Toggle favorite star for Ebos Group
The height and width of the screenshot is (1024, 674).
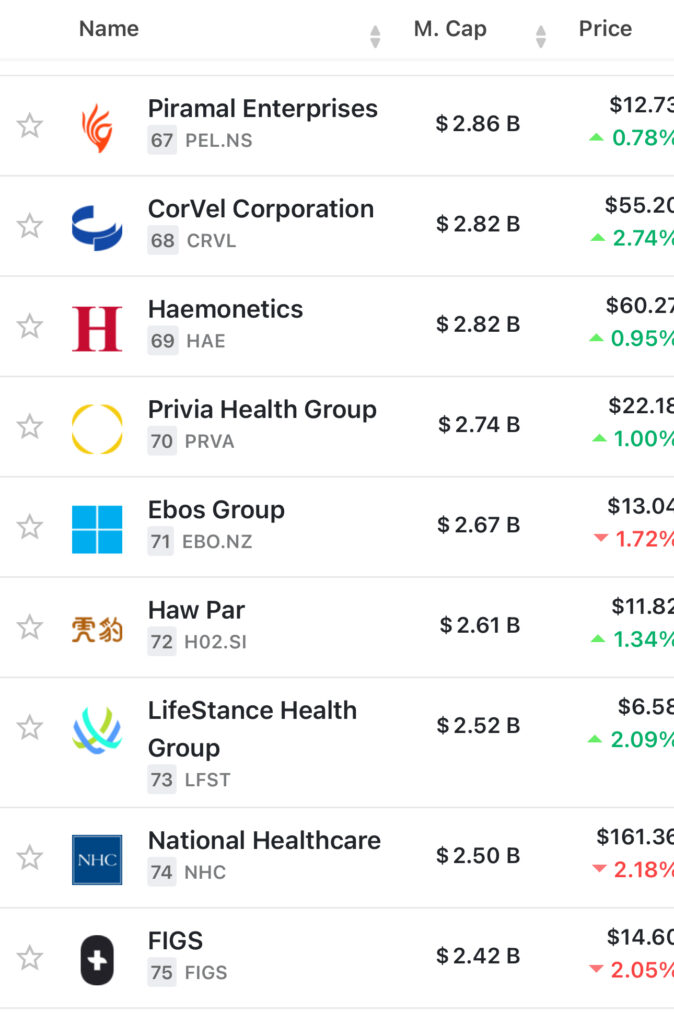pyautogui.click(x=30, y=527)
